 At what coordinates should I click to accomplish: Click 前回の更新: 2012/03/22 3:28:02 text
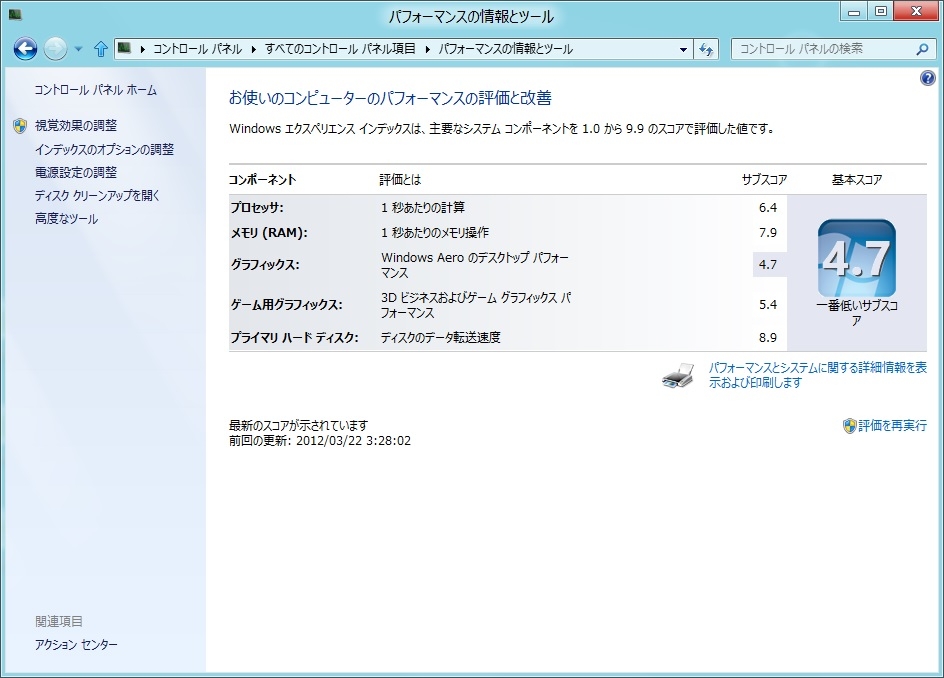(320, 441)
